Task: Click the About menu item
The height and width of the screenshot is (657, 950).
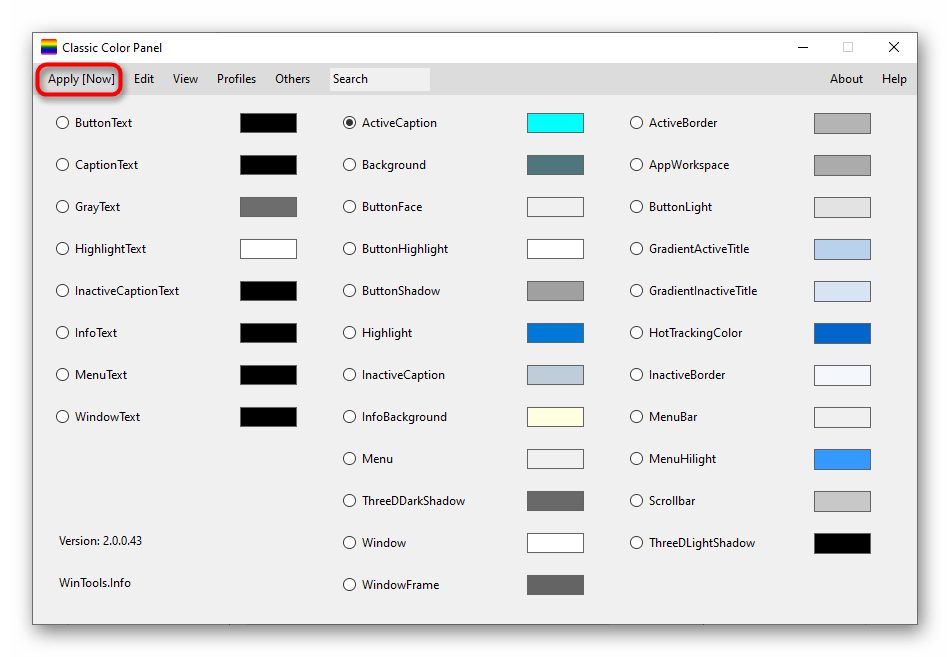Action: point(846,79)
